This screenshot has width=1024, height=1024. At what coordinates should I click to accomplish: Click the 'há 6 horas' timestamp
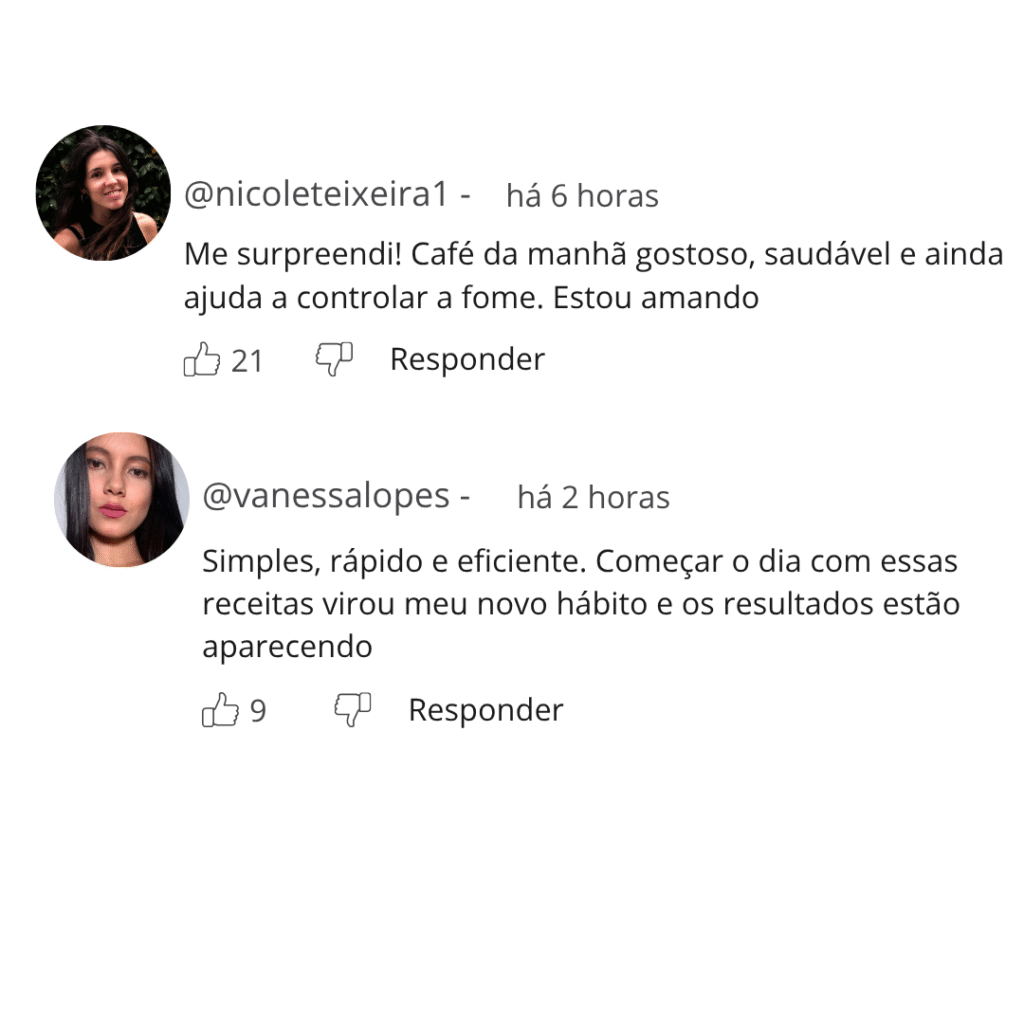click(x=583, y=196)
